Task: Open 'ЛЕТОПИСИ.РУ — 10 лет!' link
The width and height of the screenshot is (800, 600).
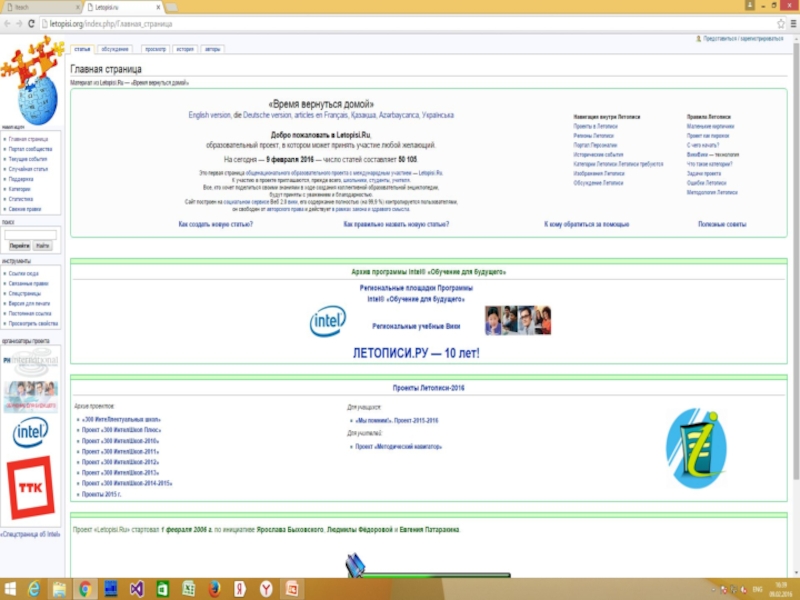Action: (416, 353)
